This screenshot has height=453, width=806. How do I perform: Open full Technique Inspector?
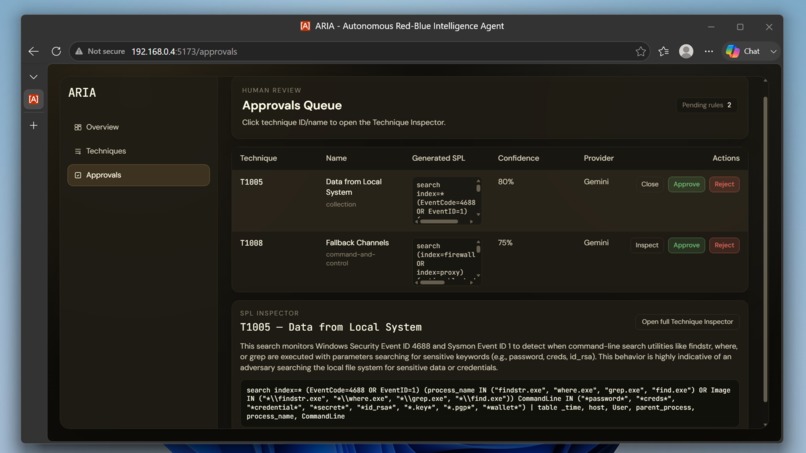pos(687,322)
